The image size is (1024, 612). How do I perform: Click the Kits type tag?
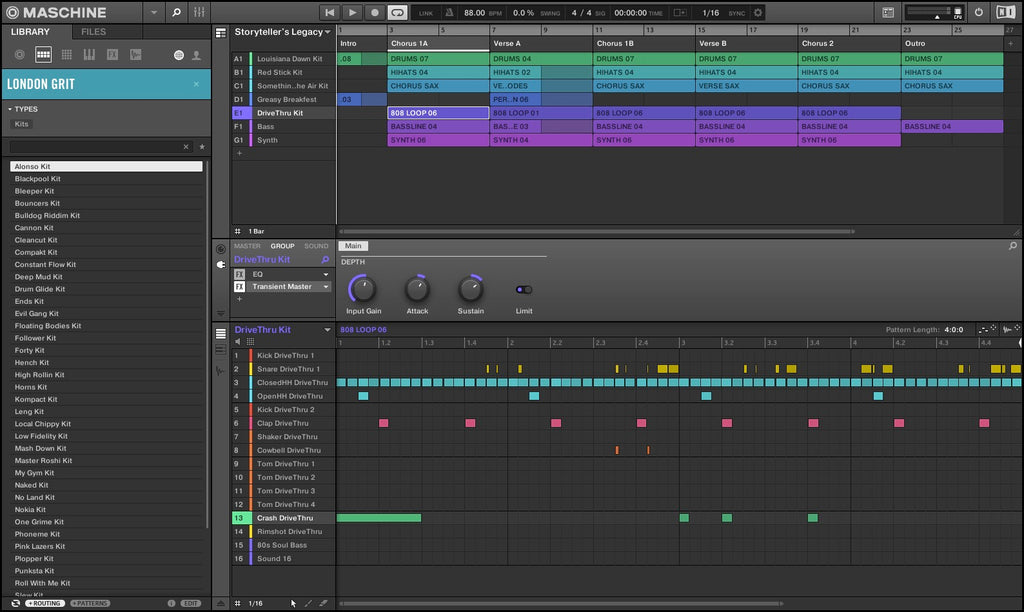click(21, 124)
